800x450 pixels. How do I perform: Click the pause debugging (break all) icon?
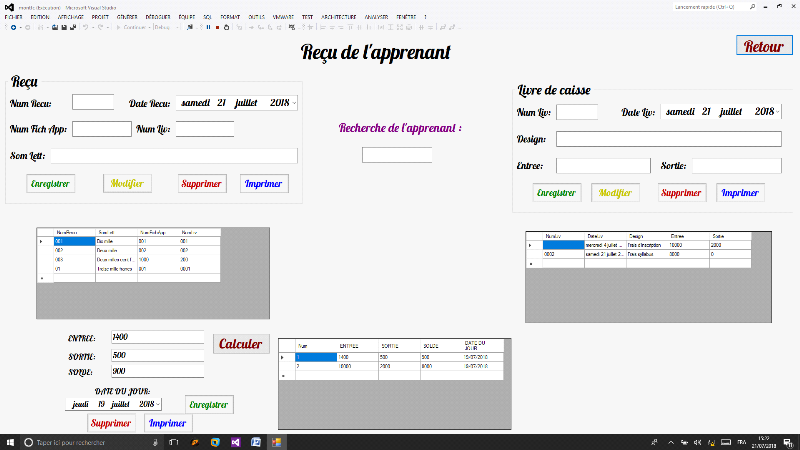[208, 28]
